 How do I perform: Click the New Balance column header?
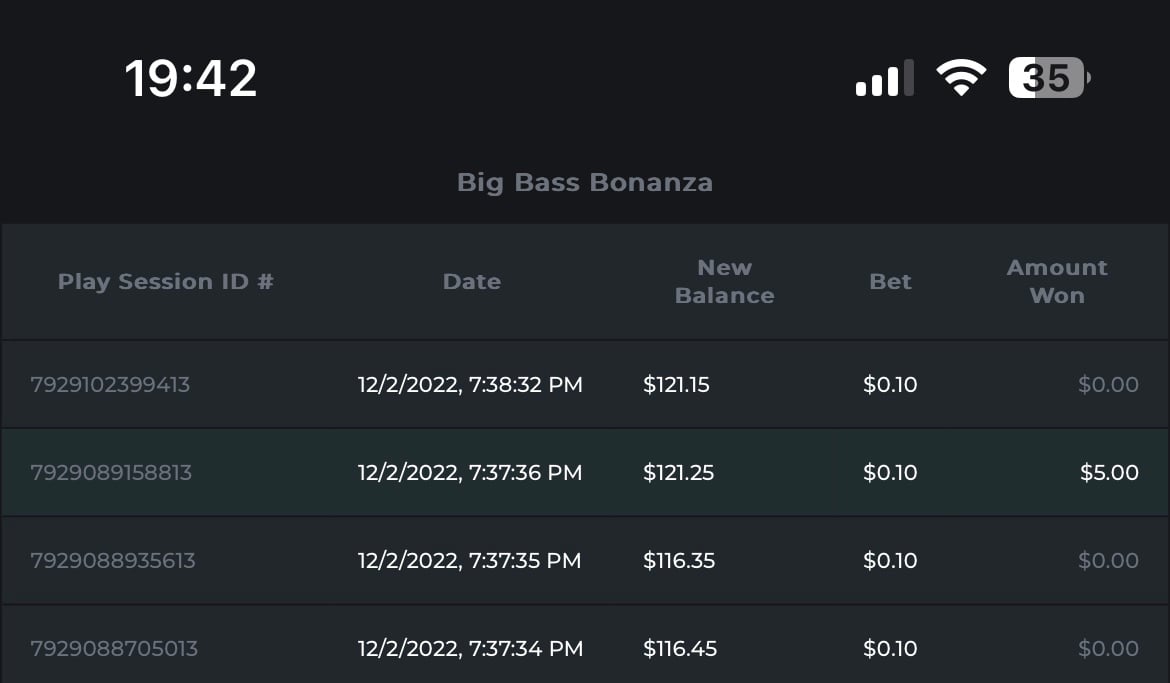724,282
